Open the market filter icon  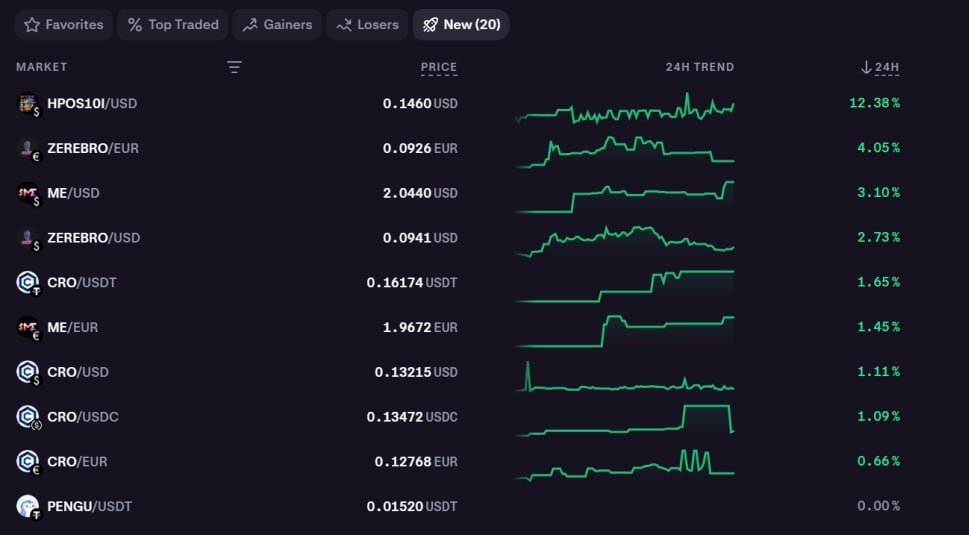click(x=234, y=67)
